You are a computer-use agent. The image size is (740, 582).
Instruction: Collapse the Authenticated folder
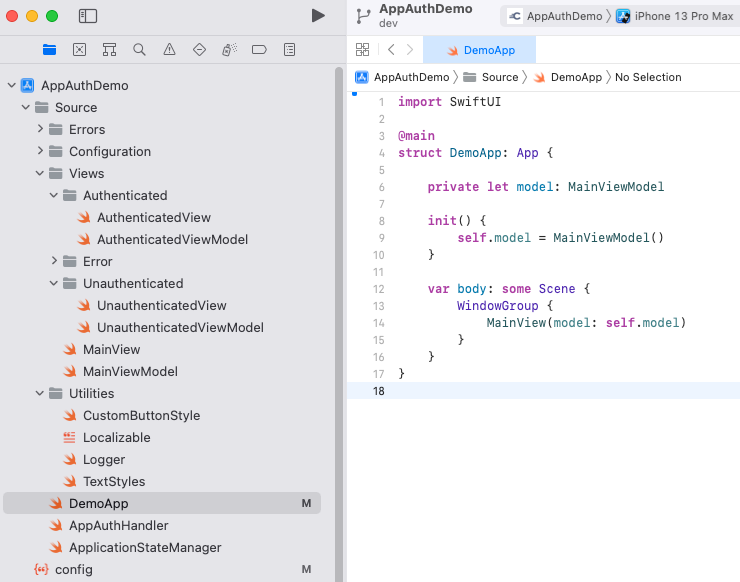54,195
